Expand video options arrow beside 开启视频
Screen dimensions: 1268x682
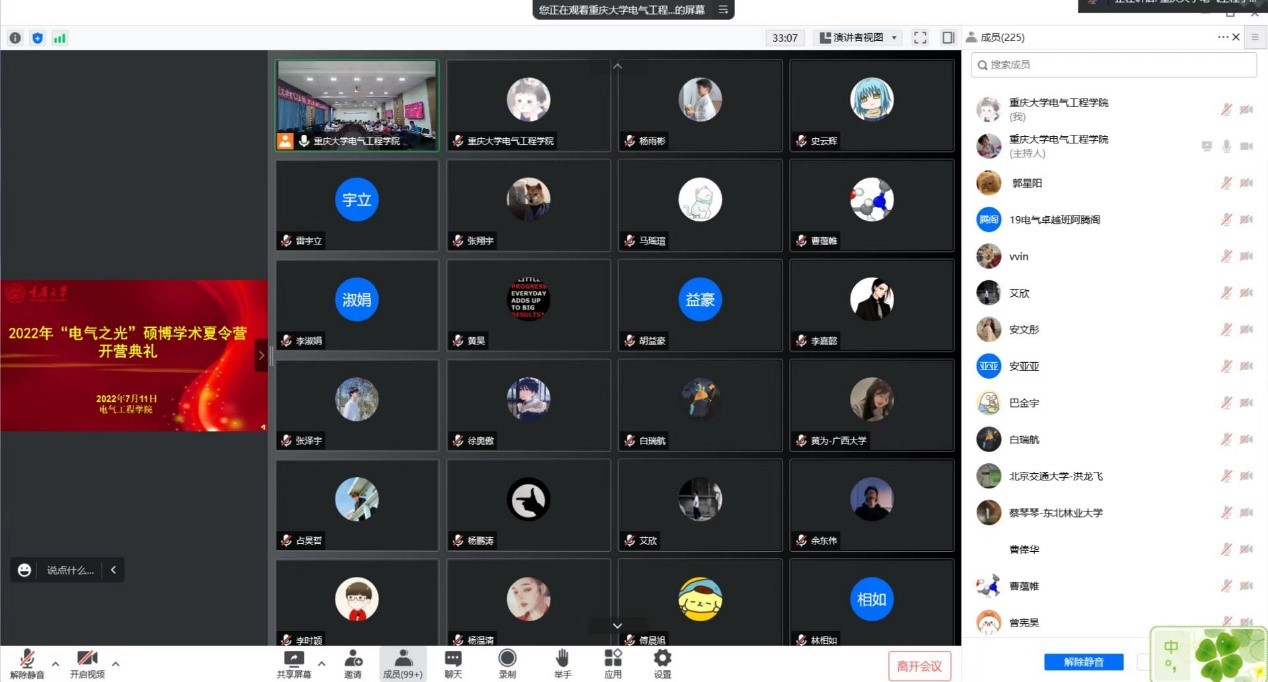pos(115,663)
